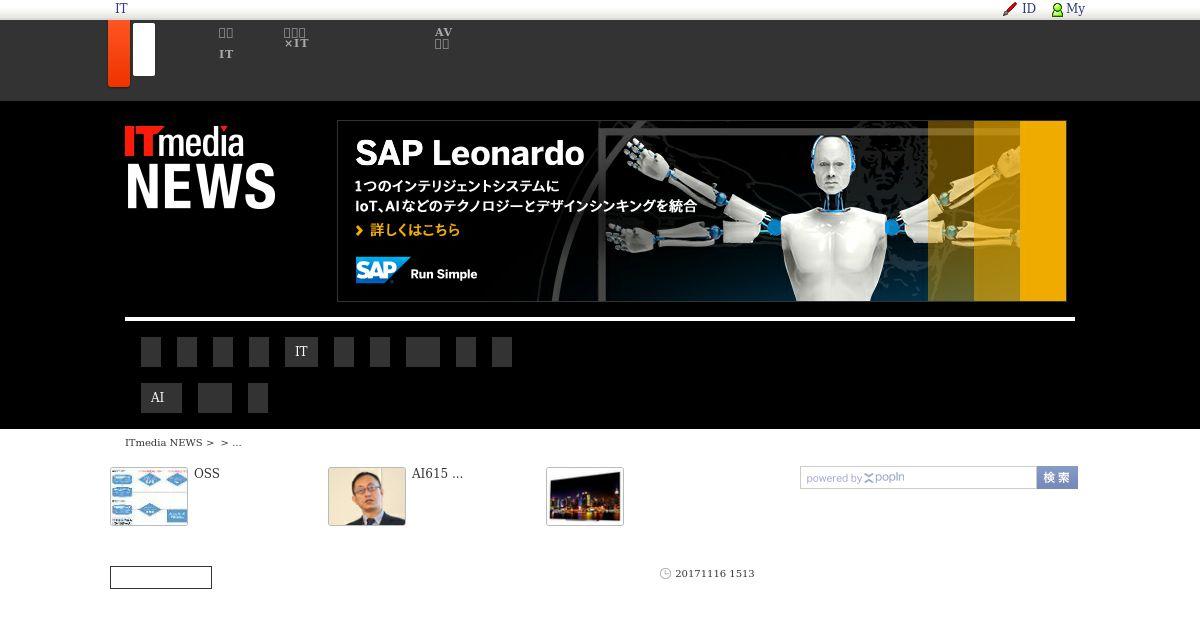Viewport: 1200px width, 630px height.
Task: Open the OSS article link
Action: tap(207, 473)
